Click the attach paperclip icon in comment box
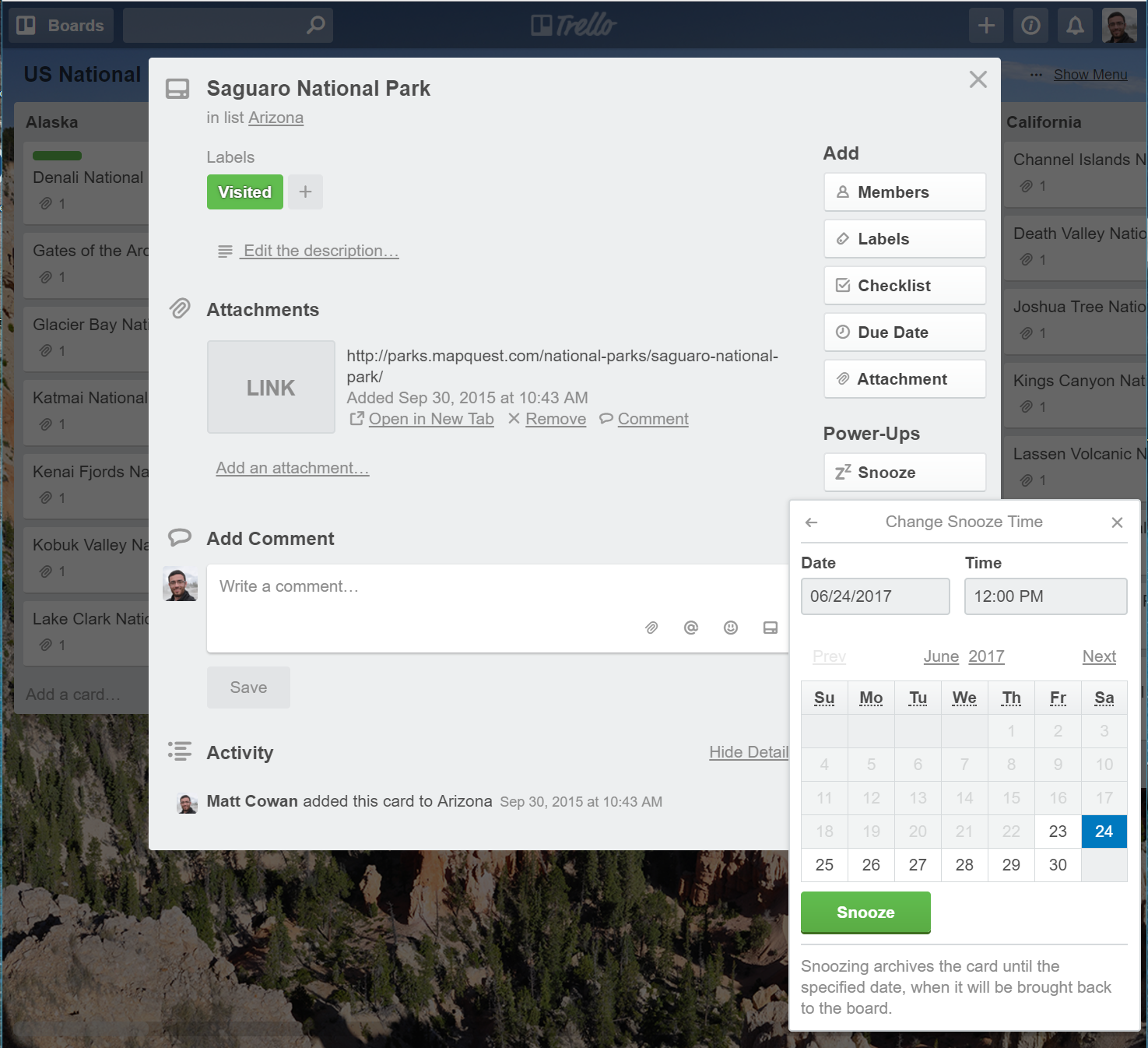 click(x=651, y=628)
